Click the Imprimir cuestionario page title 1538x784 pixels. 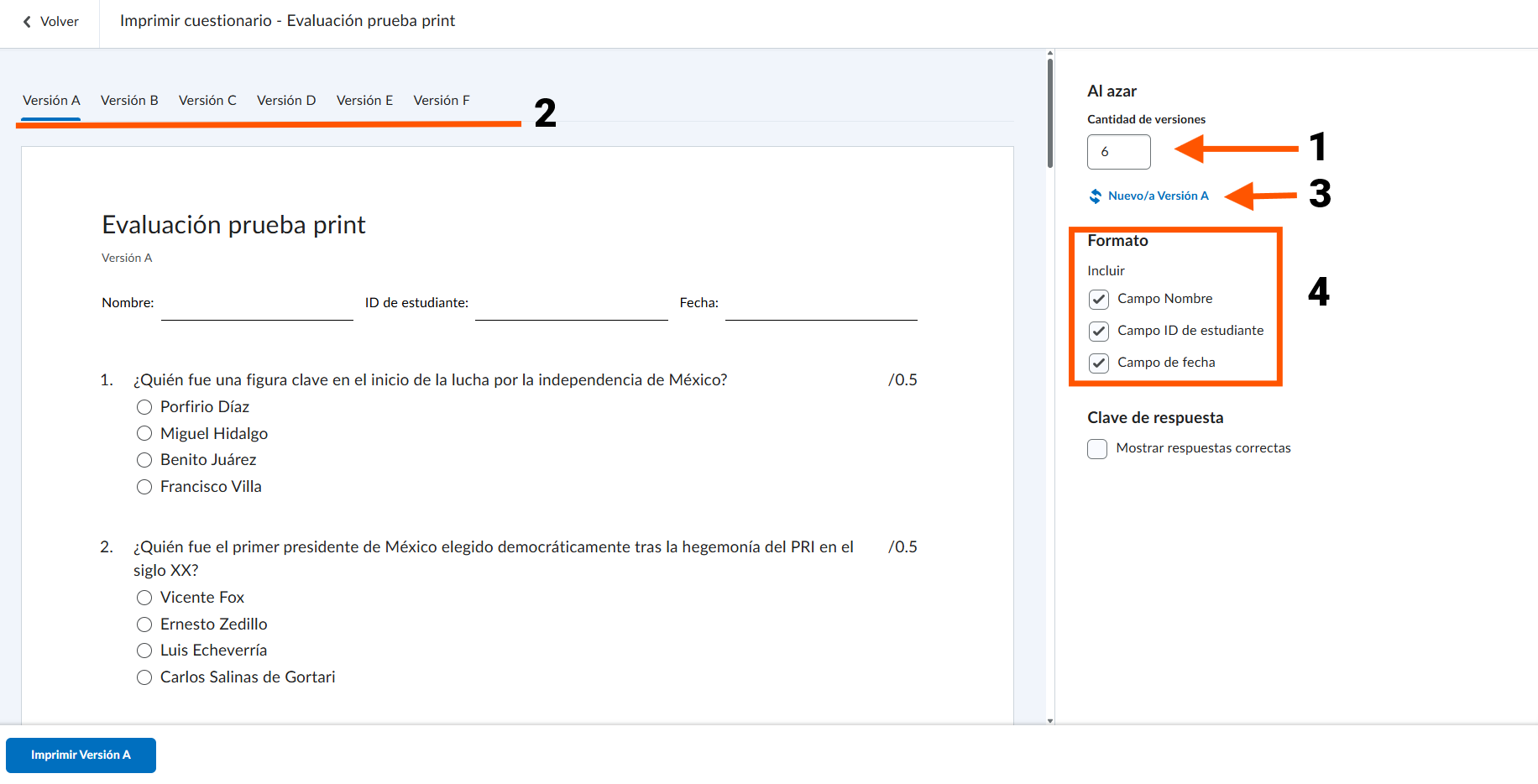[x=287, y=21]
